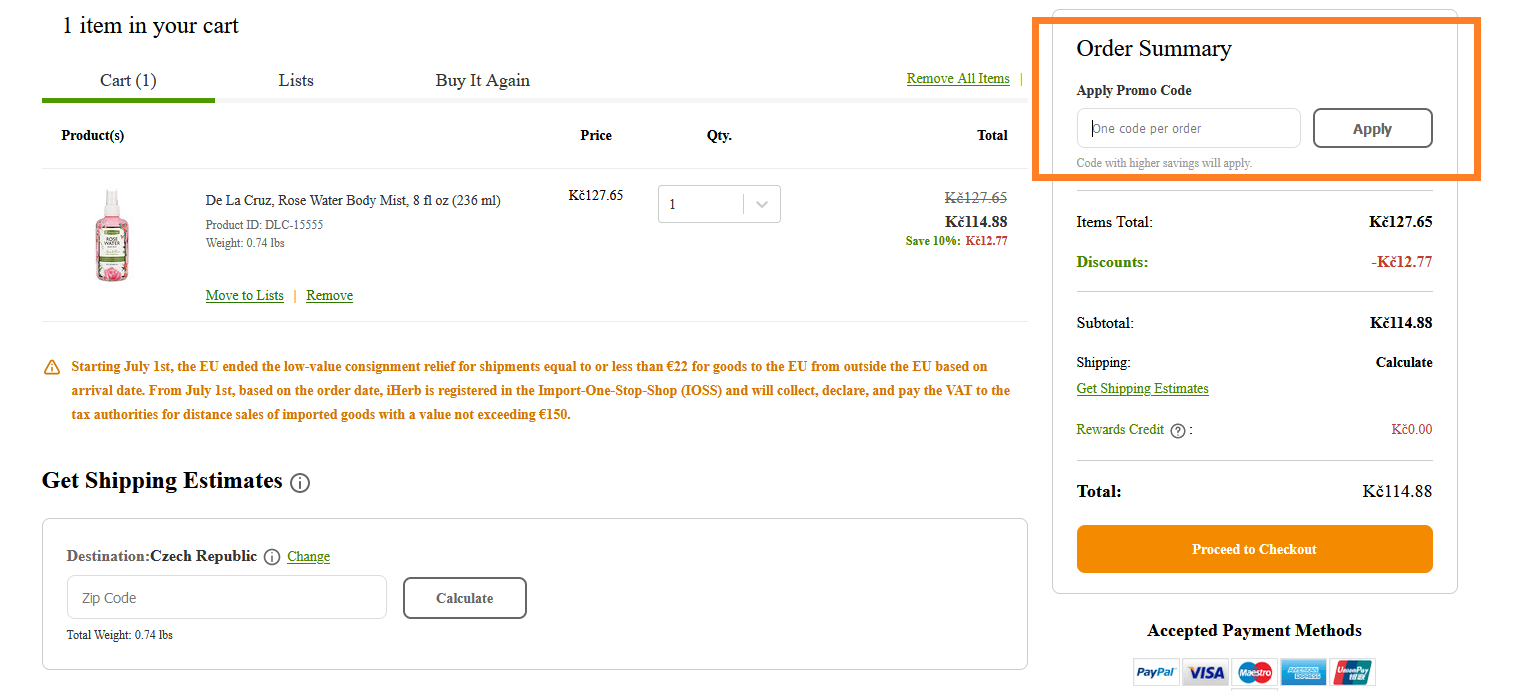Screen dimensions: 1521x691
Task: Click the info icon next to Get Shipping Estimates
Action: (x=300, y=483)
